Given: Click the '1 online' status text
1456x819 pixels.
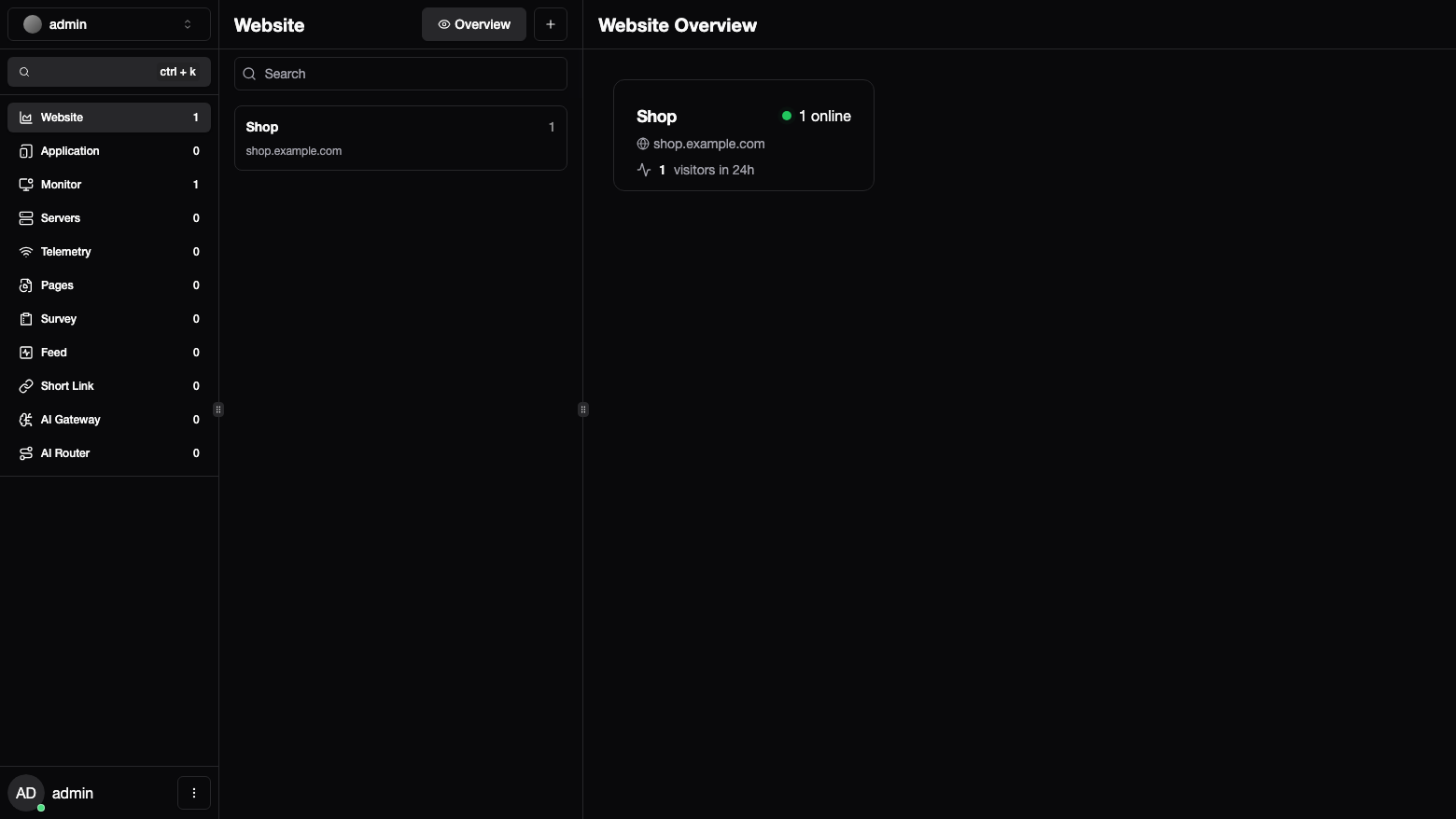Looking at the screenshot, I should (825, 116).
